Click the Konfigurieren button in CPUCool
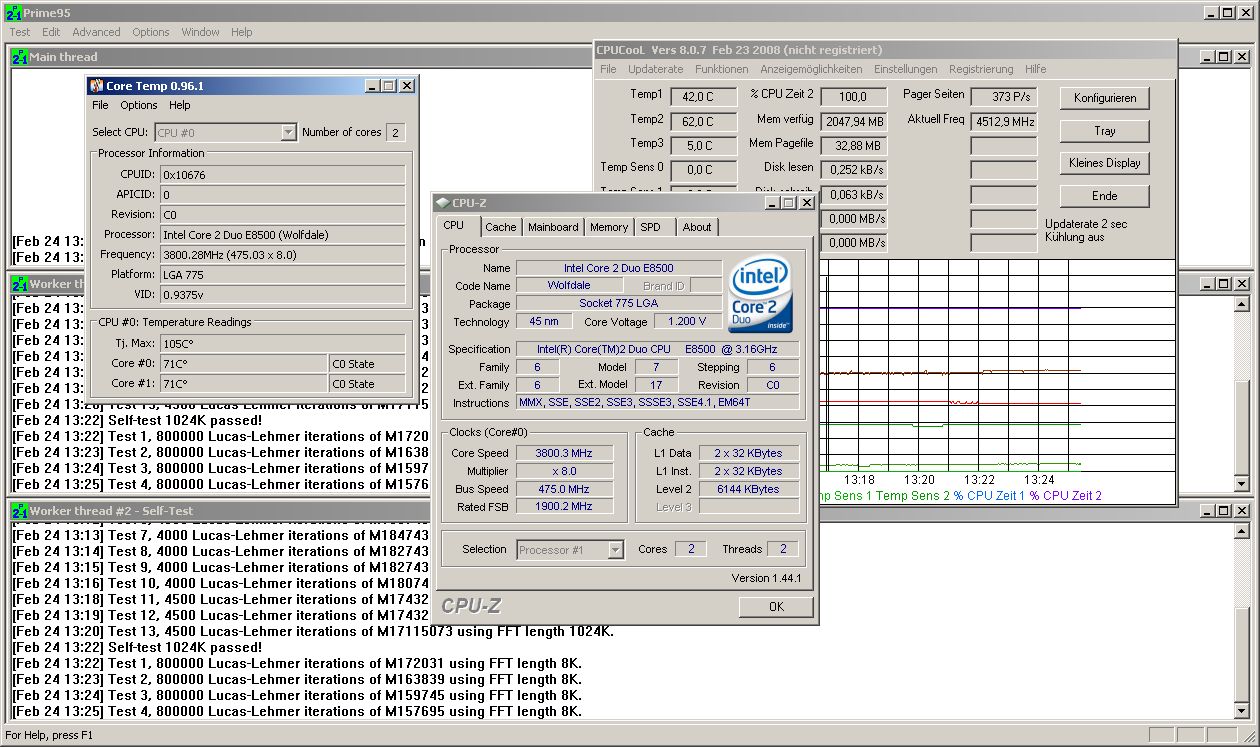This screenshot has height=747, width=1260. click(x=1104, y=98)
